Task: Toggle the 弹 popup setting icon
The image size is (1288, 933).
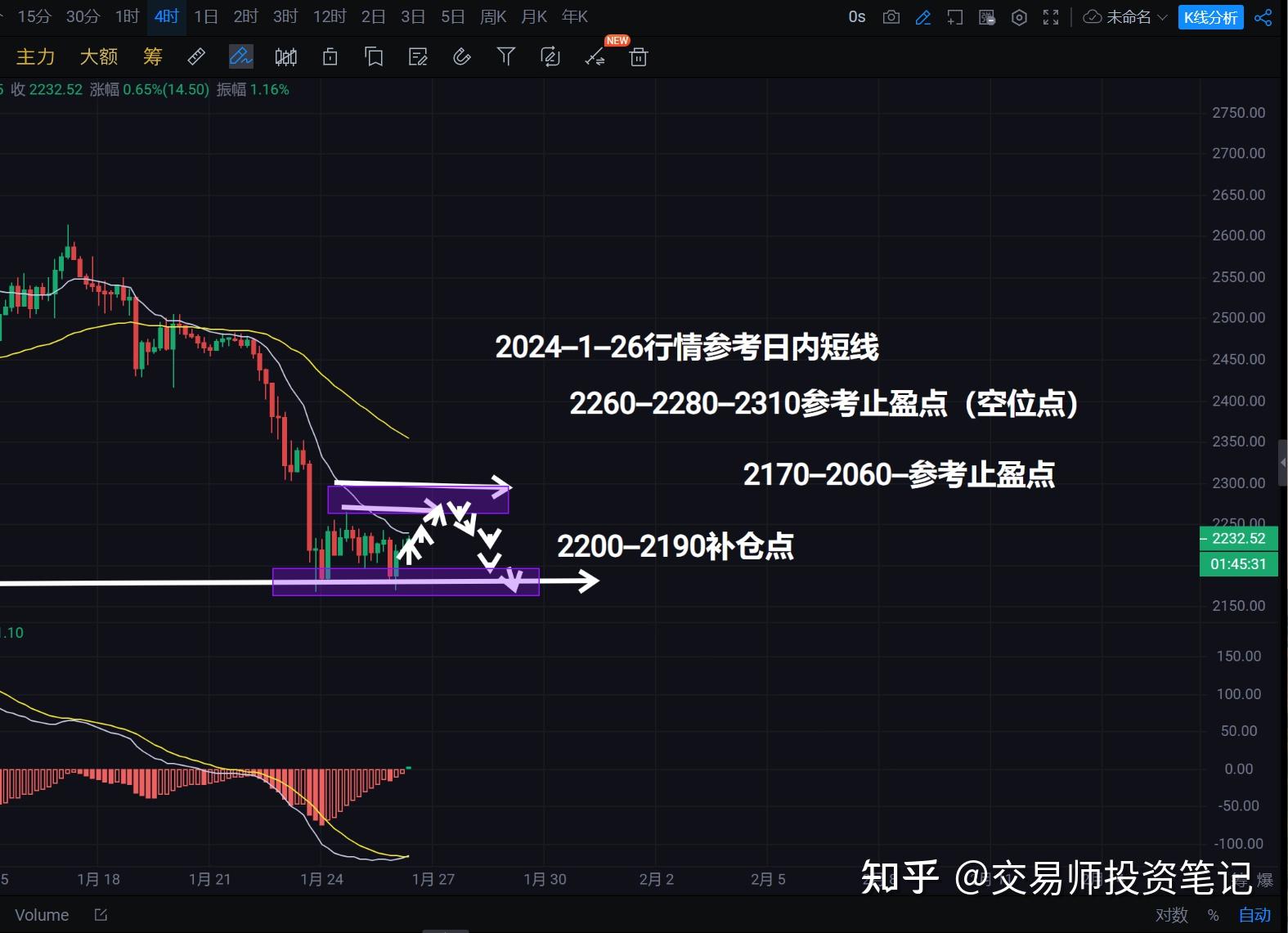Action: coord(987,17)
